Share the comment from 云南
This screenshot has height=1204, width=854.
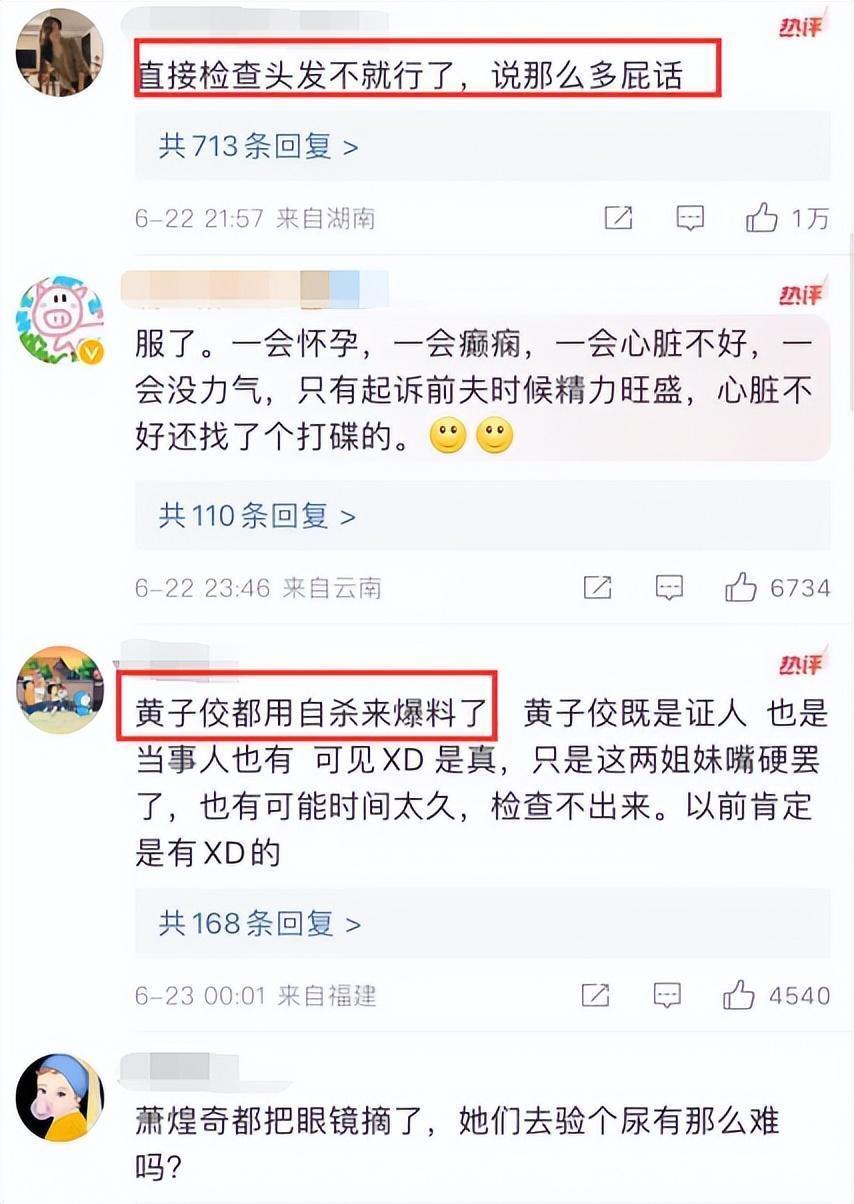pyautogui.click(x=597, y=587)
